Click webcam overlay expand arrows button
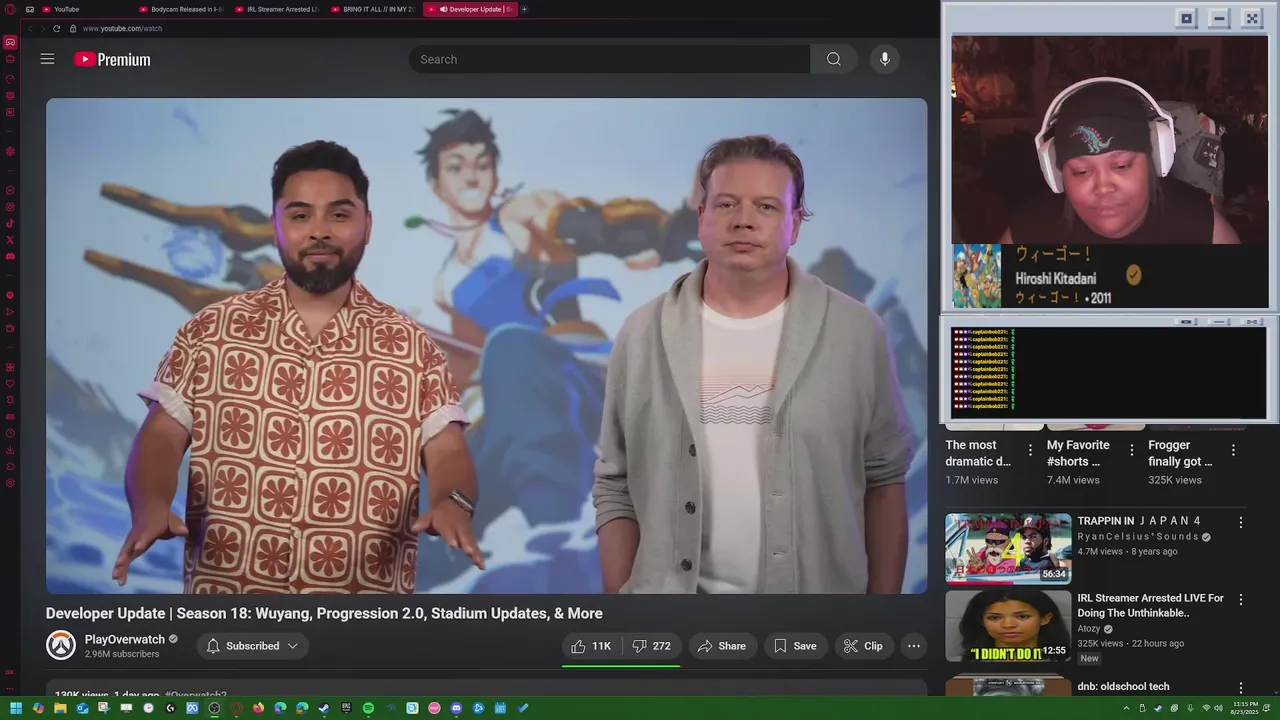Viewport: 1280px width, 720px height. click(x=1252, y=18)
